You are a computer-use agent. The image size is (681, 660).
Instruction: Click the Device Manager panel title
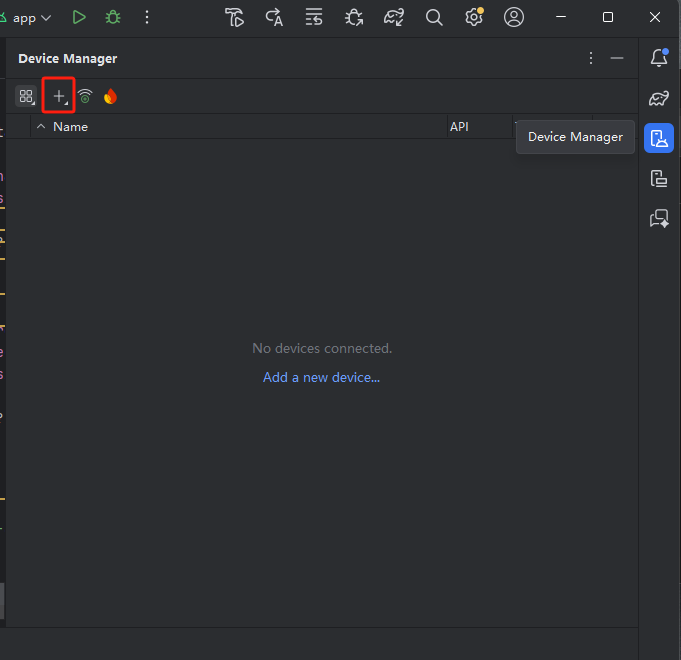click(68, 59)
